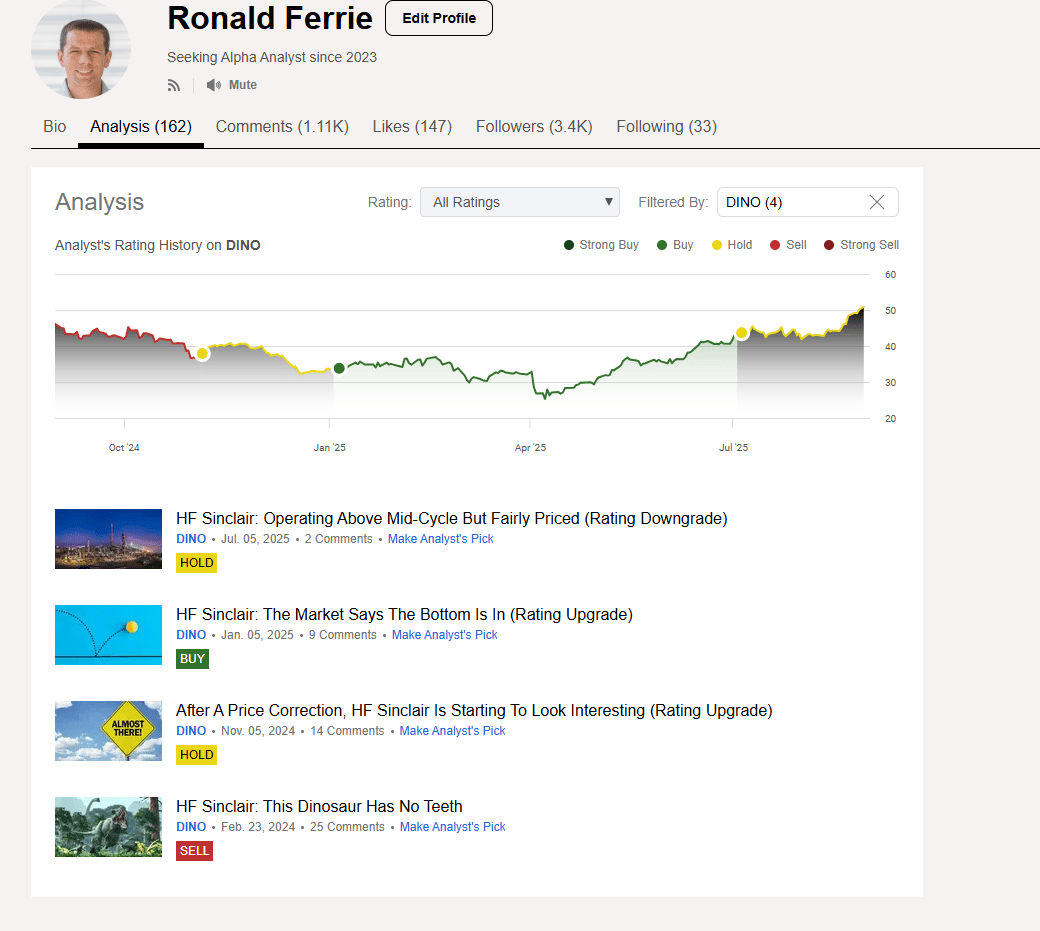Image resolution: width=1040 pixels, height=931 pixels.
Task: Click the SELL badge on the Dinosaur article
Action: [x=194, y=851]
